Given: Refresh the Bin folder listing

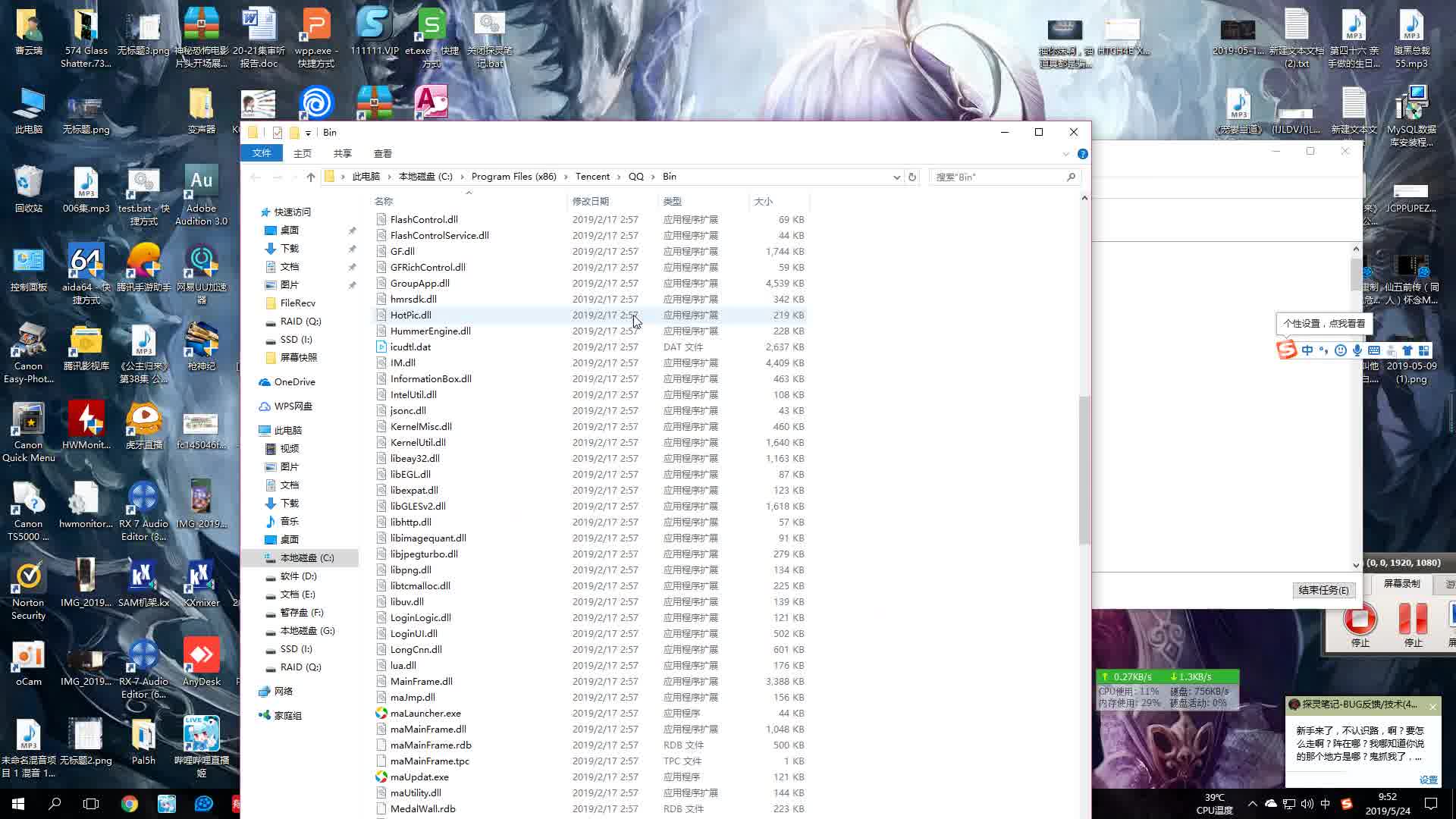Looking at the screenshot, I should [912, 177].
